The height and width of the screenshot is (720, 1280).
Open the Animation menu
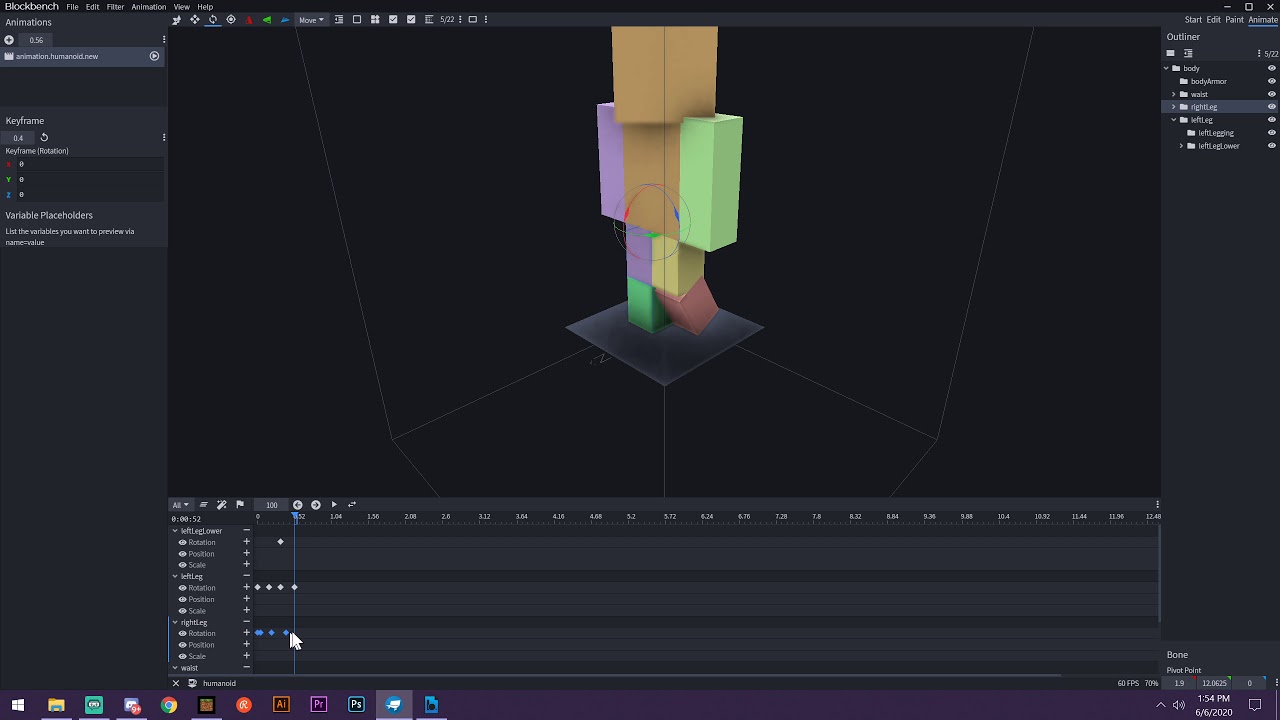pyautogui.click(x=148, y=7)
